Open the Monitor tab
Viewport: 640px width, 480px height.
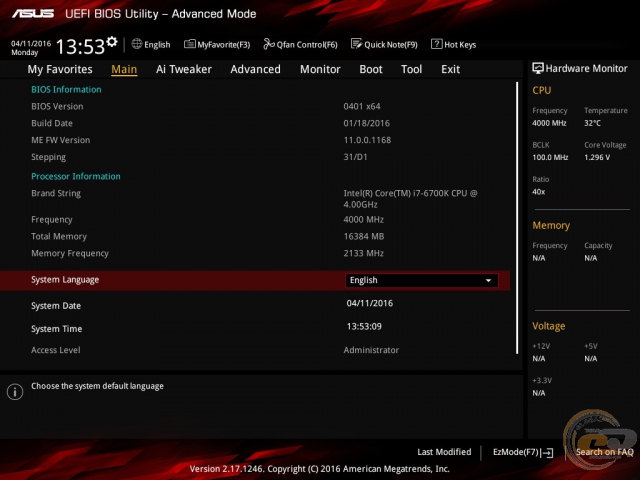coord(320,69)
